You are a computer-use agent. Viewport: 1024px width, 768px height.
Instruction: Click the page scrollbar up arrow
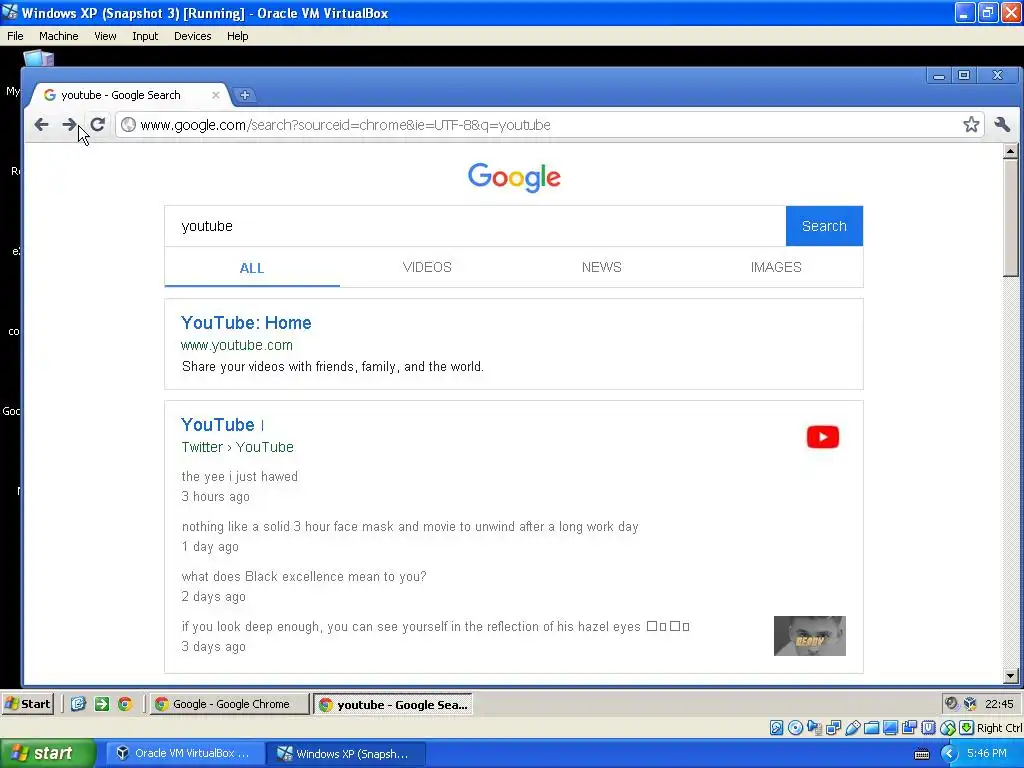pyautogui.click(x=1010, y=152)
